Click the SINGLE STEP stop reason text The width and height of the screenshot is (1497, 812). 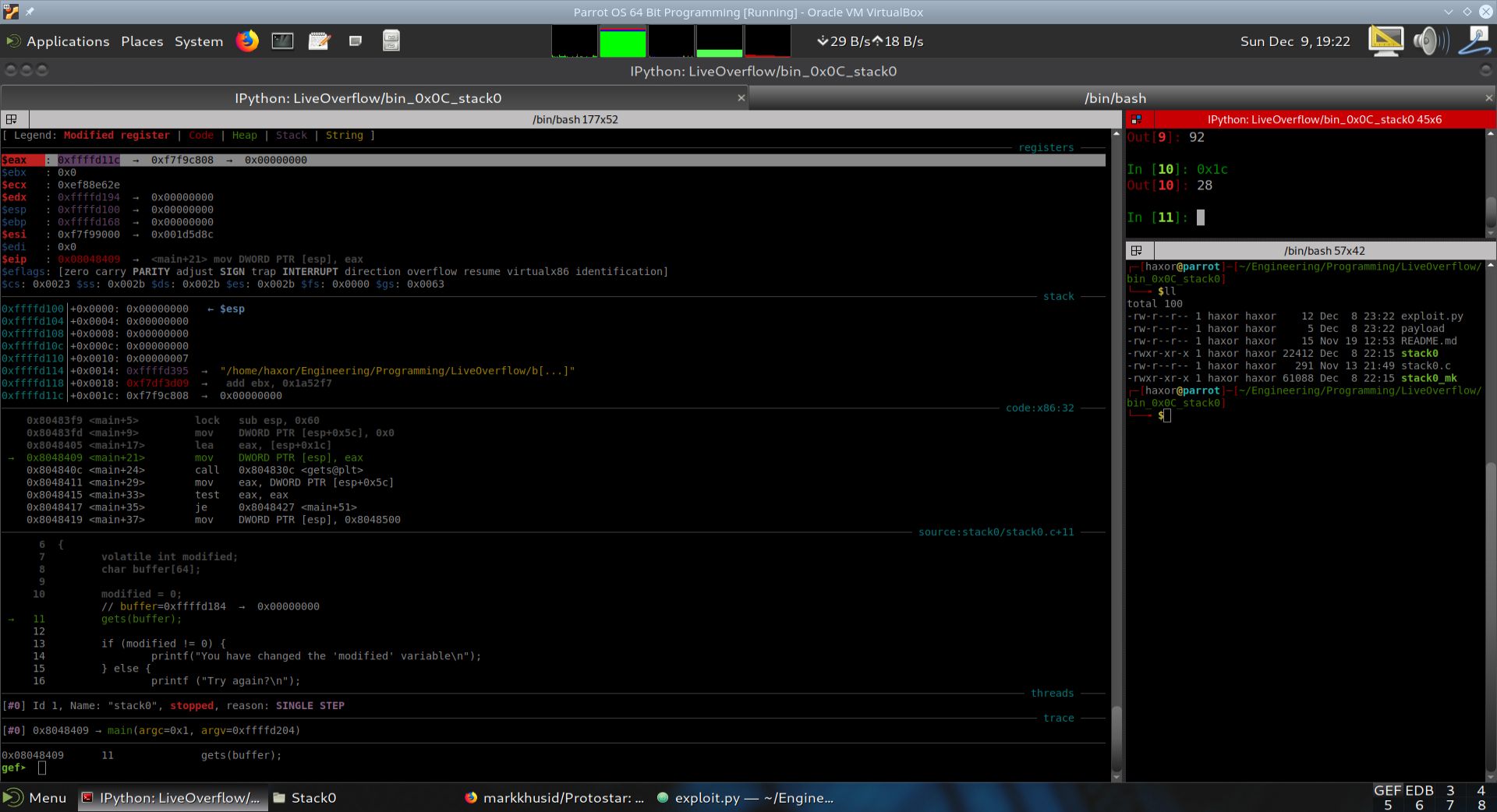[310, 706]
